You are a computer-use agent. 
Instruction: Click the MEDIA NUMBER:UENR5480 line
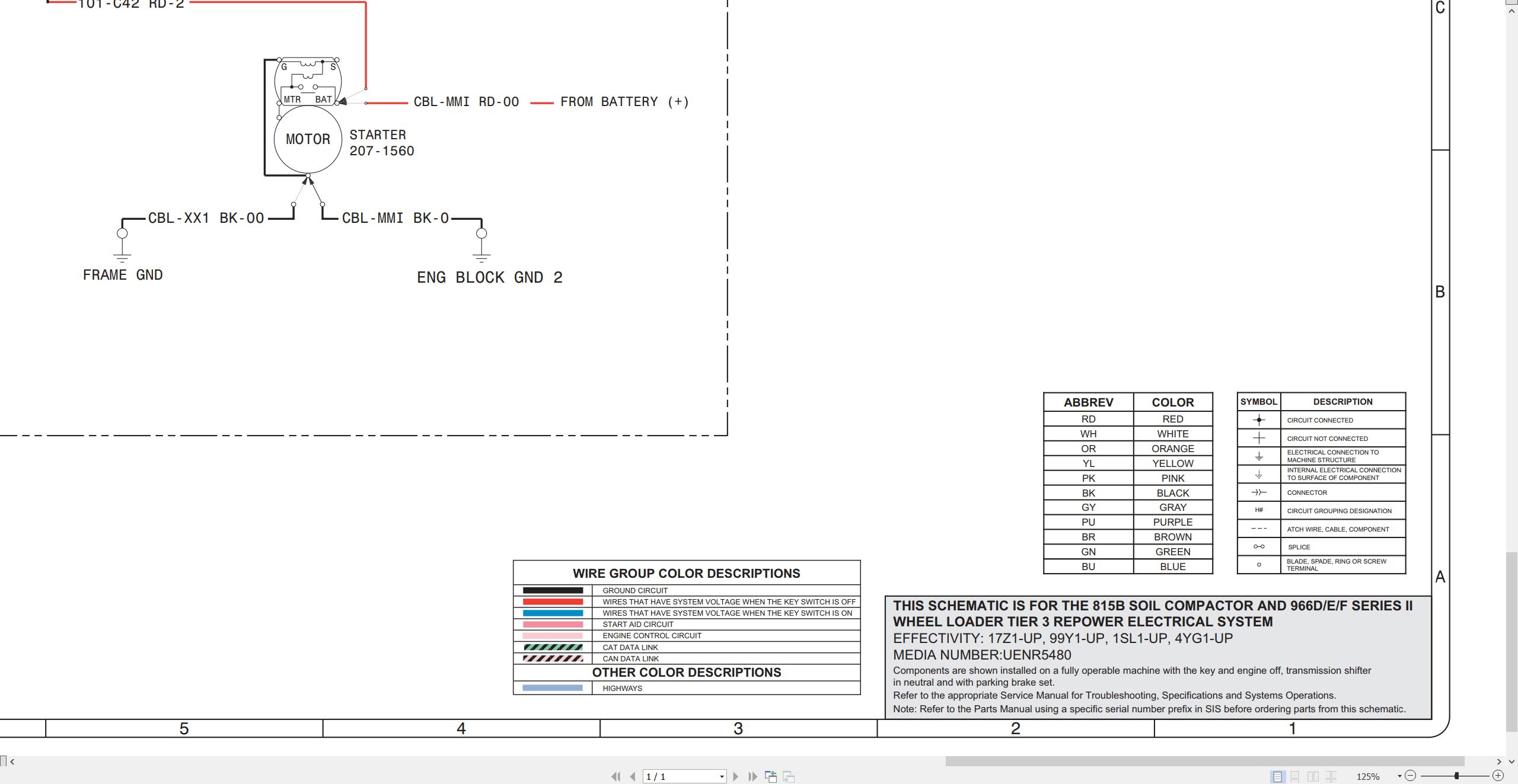[x=982, y=655]
